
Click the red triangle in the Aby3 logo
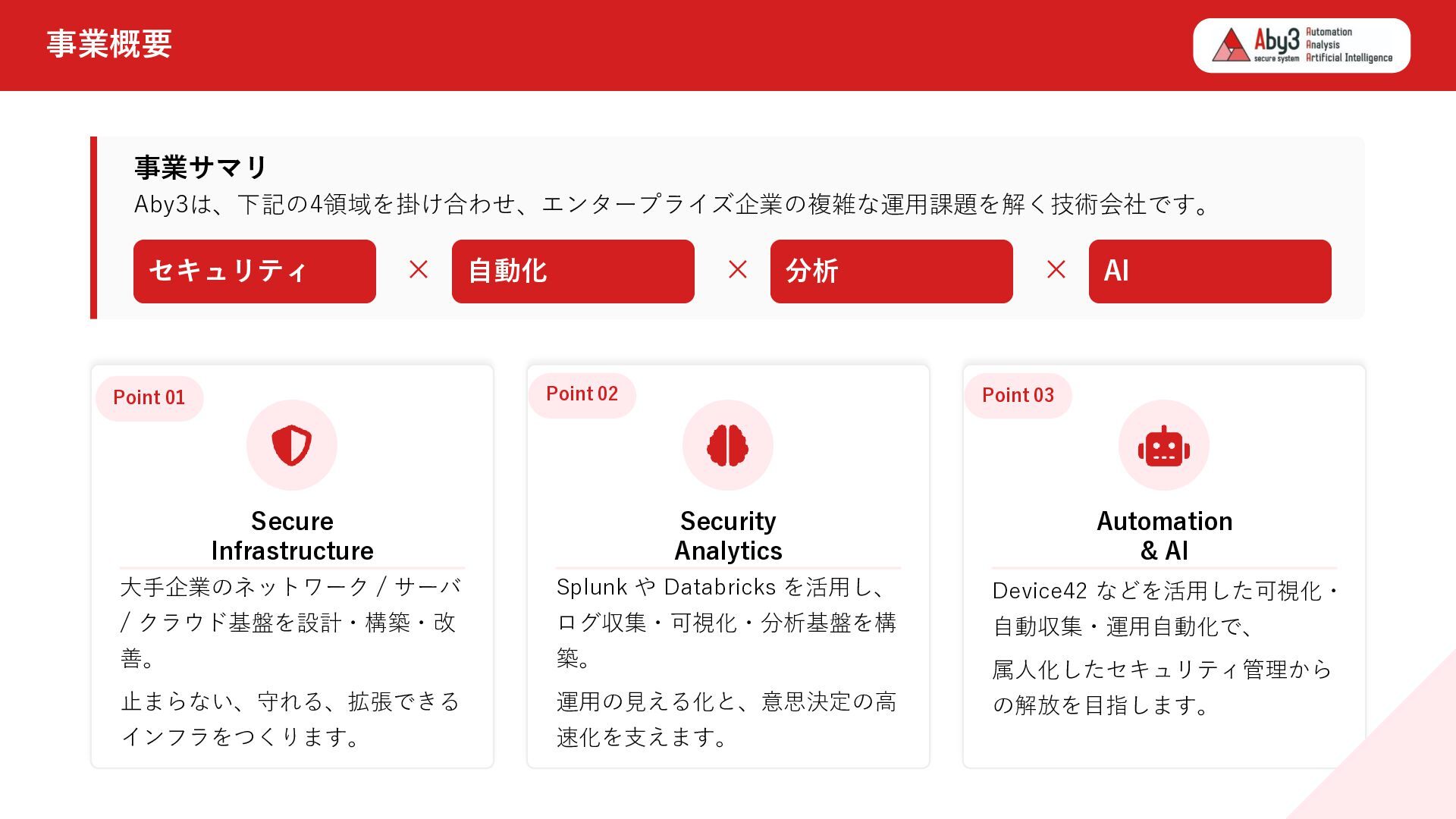[x=1230, y=45]
